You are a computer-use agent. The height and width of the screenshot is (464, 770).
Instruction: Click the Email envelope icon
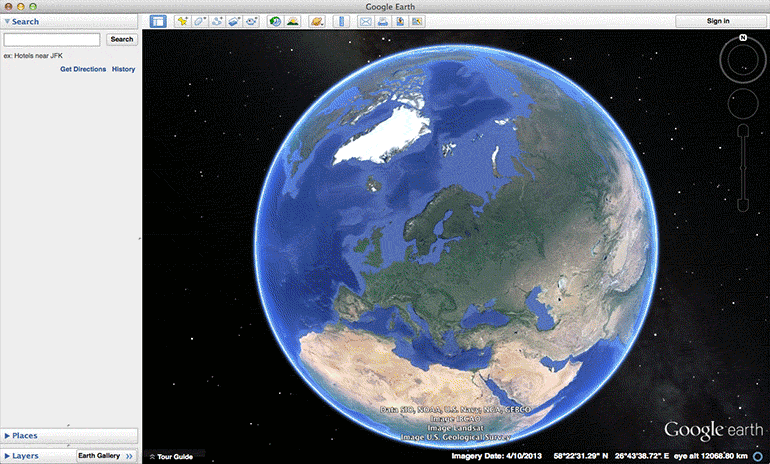(365, 21)
